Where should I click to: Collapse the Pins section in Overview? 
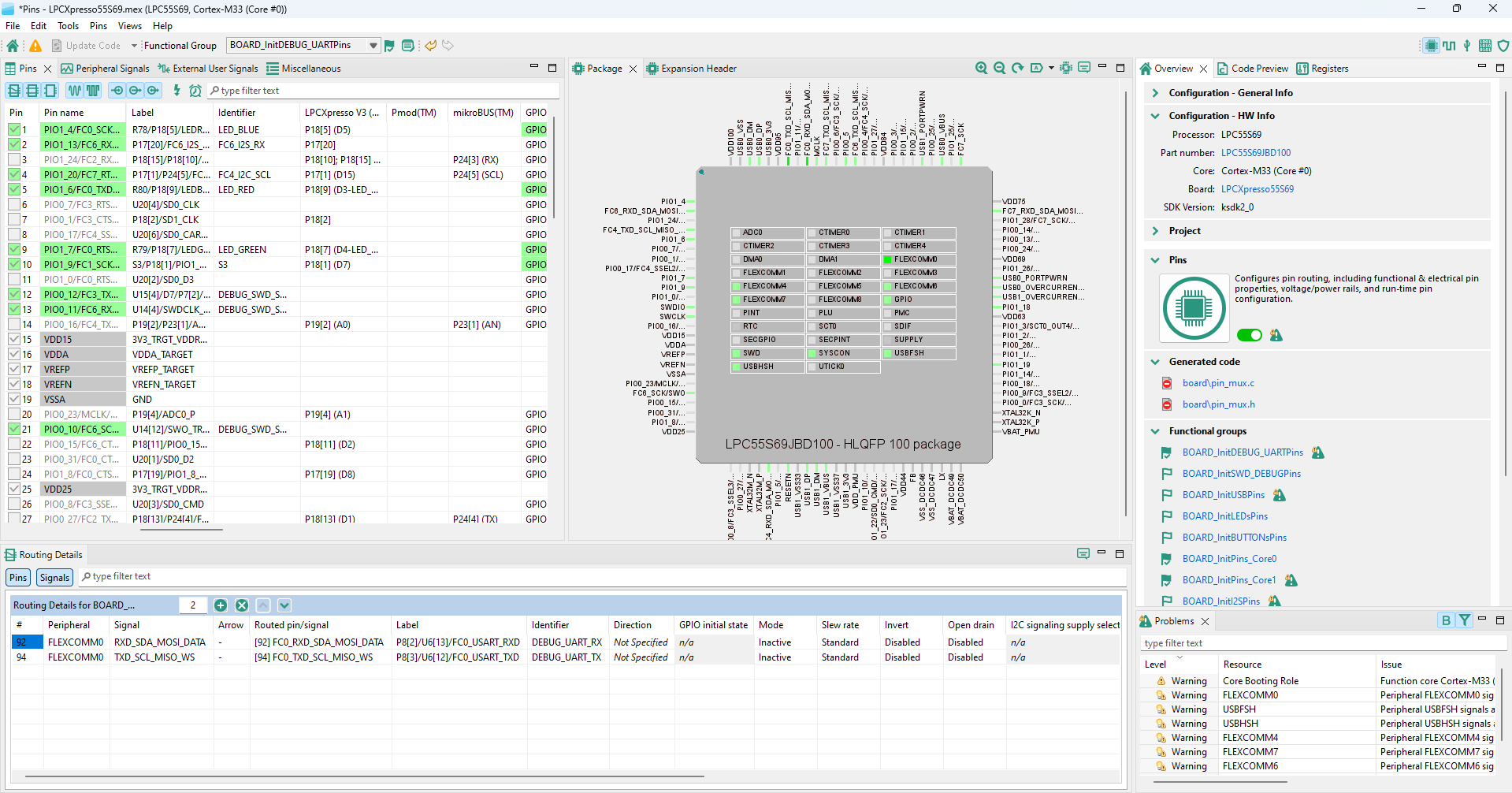click(x=1155, y=260)
